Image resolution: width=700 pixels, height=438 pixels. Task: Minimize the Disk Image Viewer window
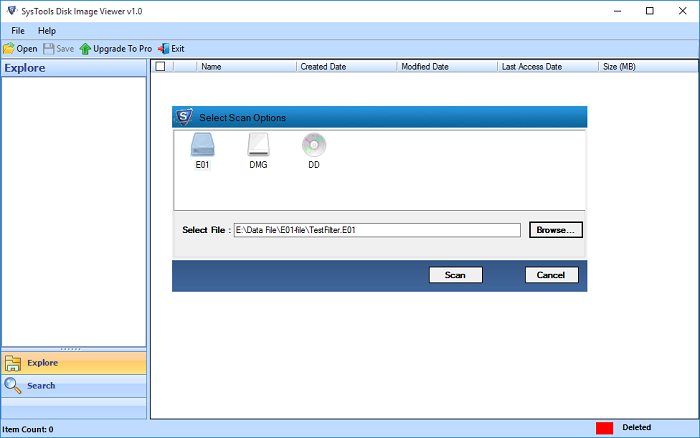617,11
